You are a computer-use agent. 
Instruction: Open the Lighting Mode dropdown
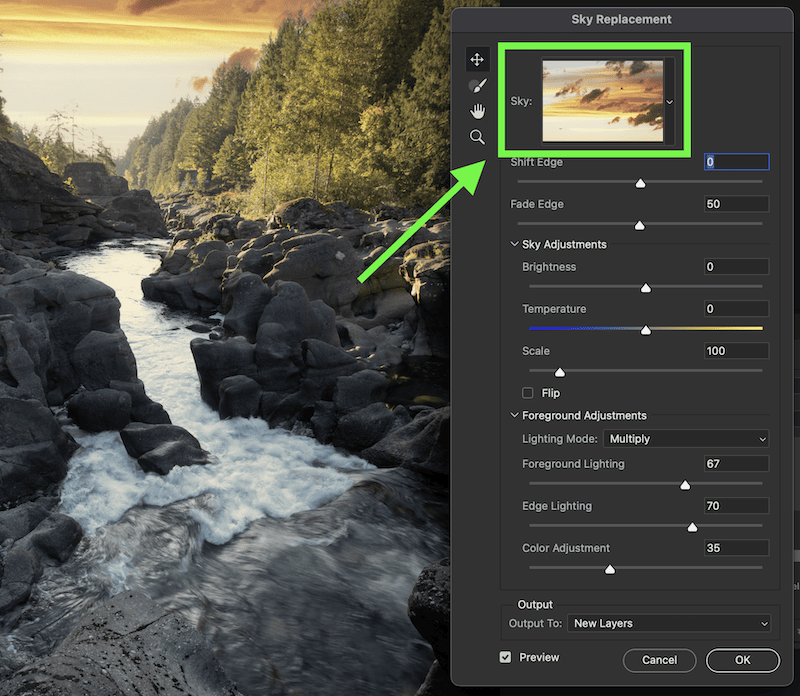click(x=686, y=439)
